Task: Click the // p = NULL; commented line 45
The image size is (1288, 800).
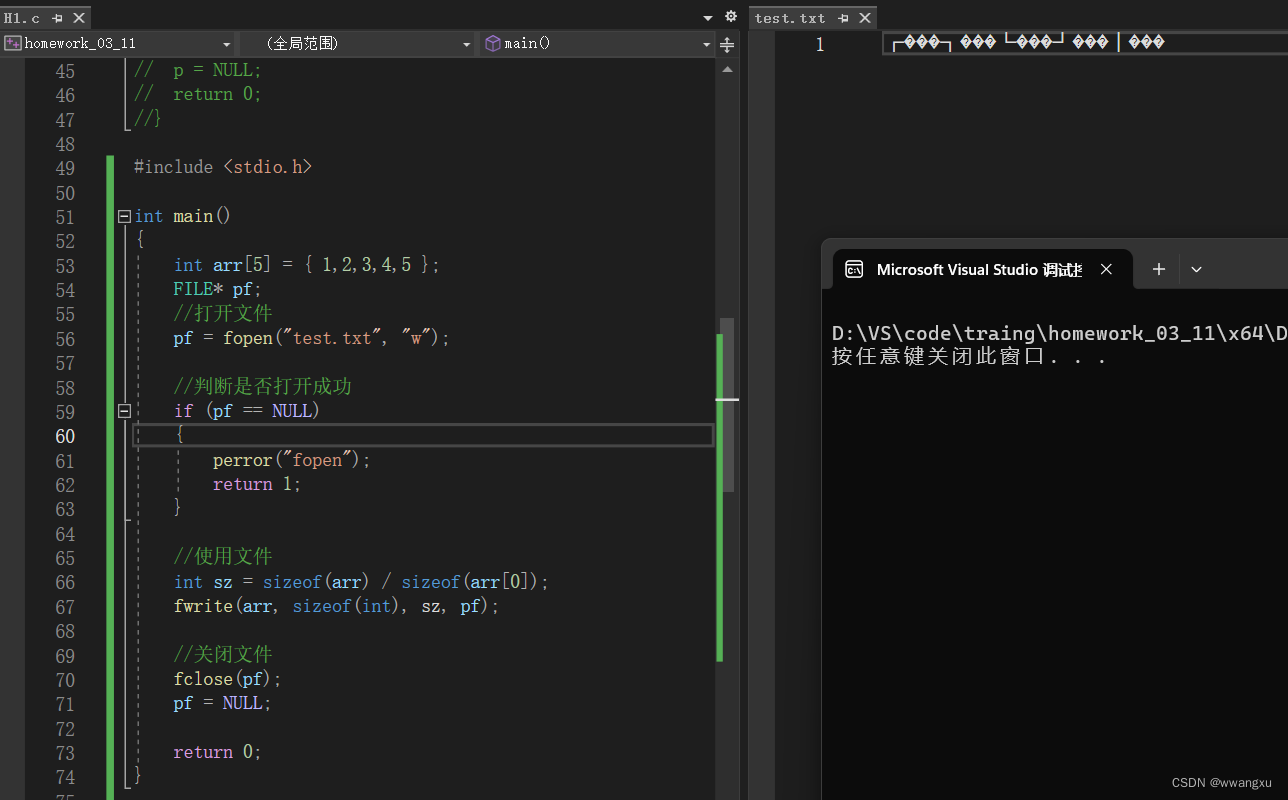Action: tap(198, 70)
